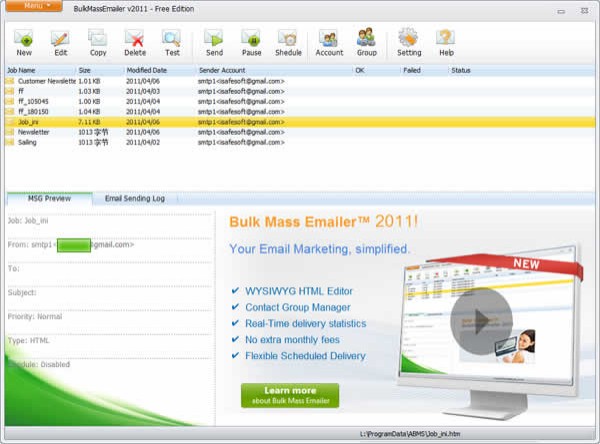Open the Shedule toolbar icon

(x=288, y=42)
